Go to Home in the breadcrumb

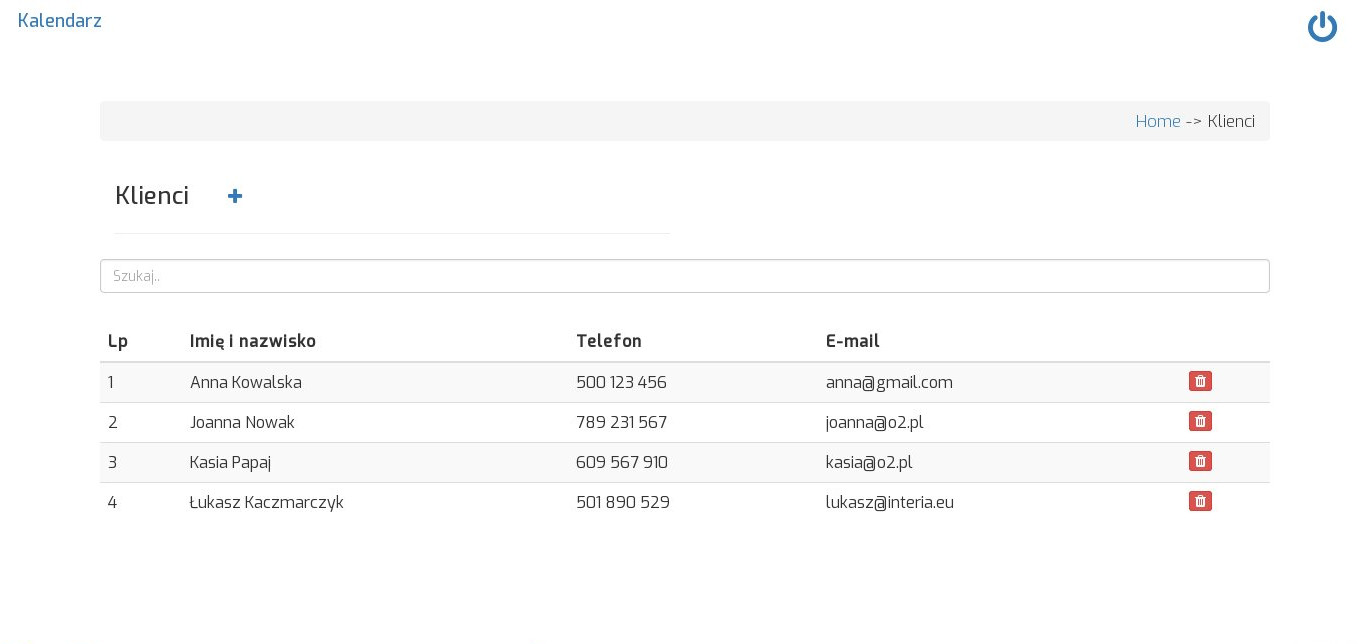coord(1157,121)
